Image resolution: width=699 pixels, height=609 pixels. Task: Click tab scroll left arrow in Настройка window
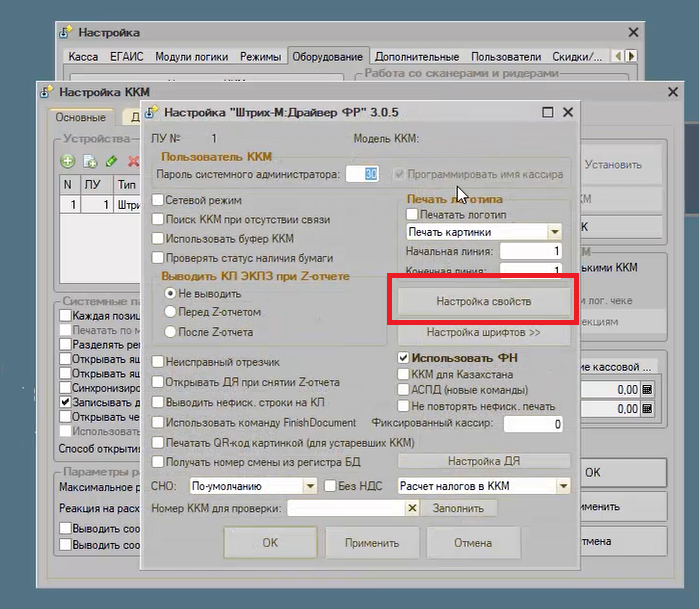pyautogui.click(x=618, y=56)
